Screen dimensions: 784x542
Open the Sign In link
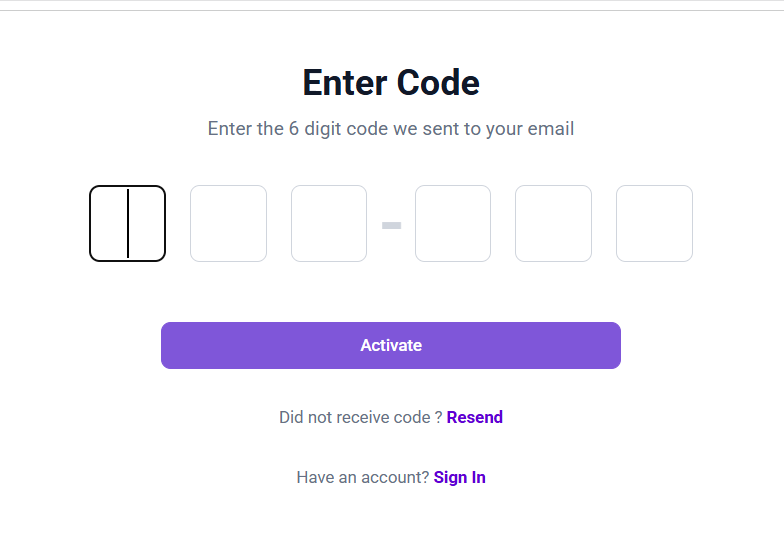pyautogui.click(x=459, y=477)
